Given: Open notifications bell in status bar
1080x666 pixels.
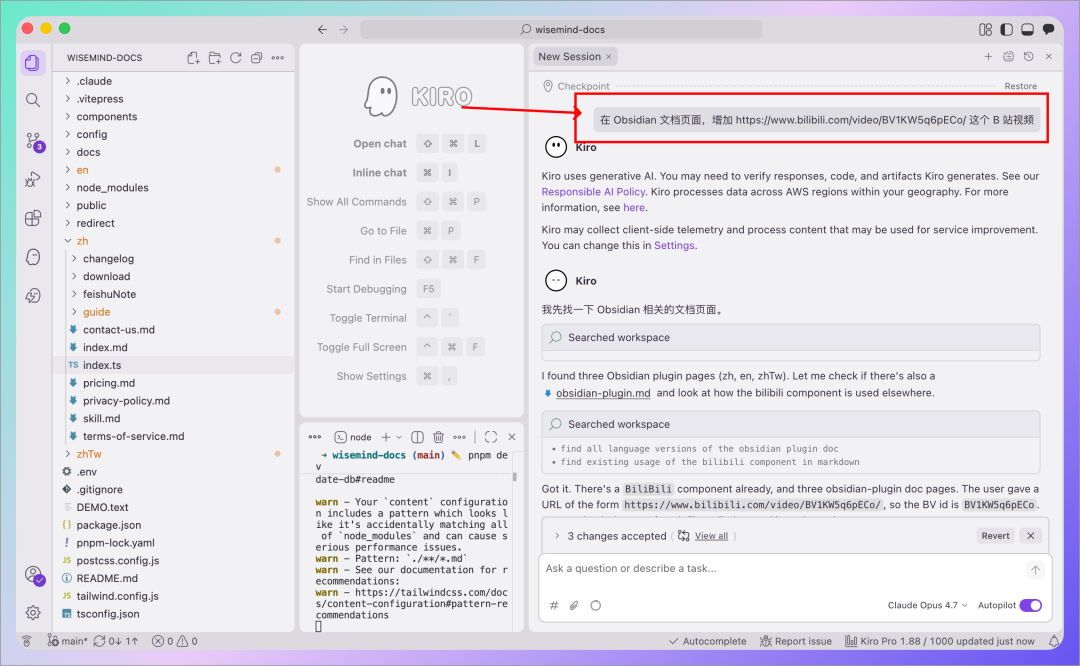Looking at the screenshot, I should [1054, 641].
